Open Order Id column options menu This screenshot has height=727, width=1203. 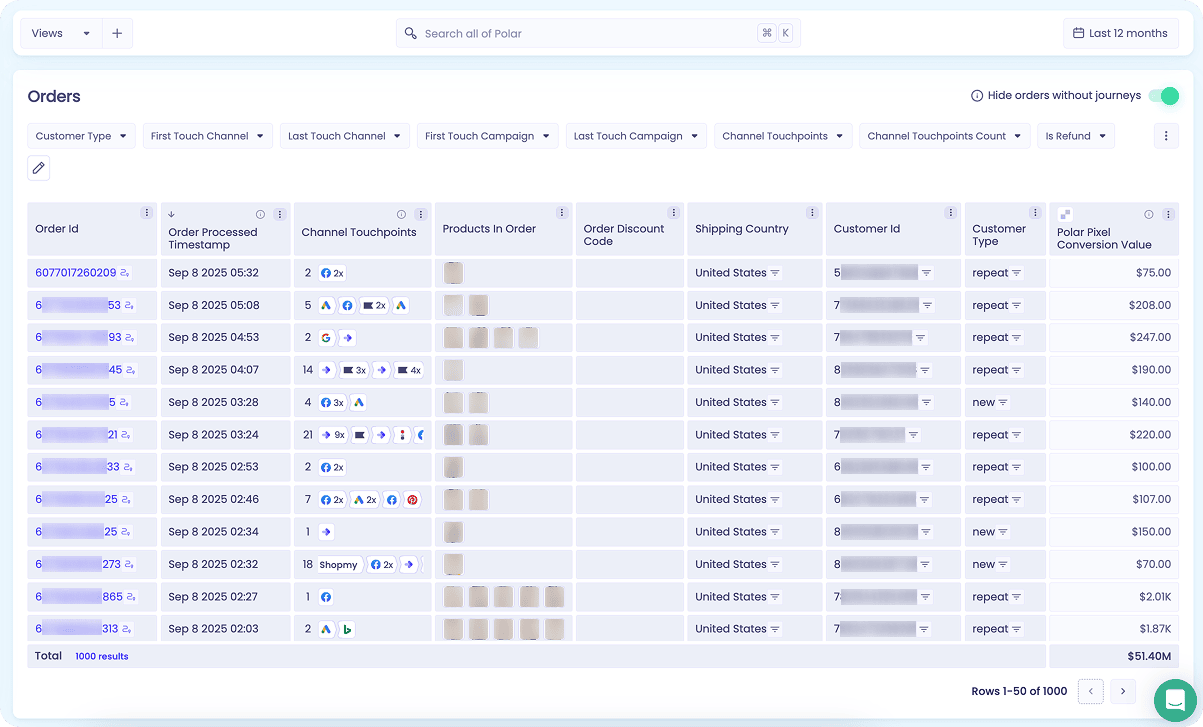click(x=147, y=213)
